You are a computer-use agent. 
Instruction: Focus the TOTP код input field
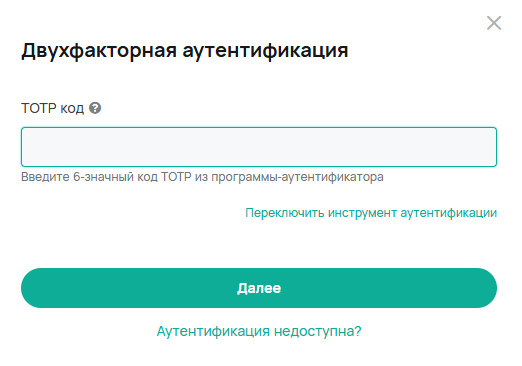[259, 147]
